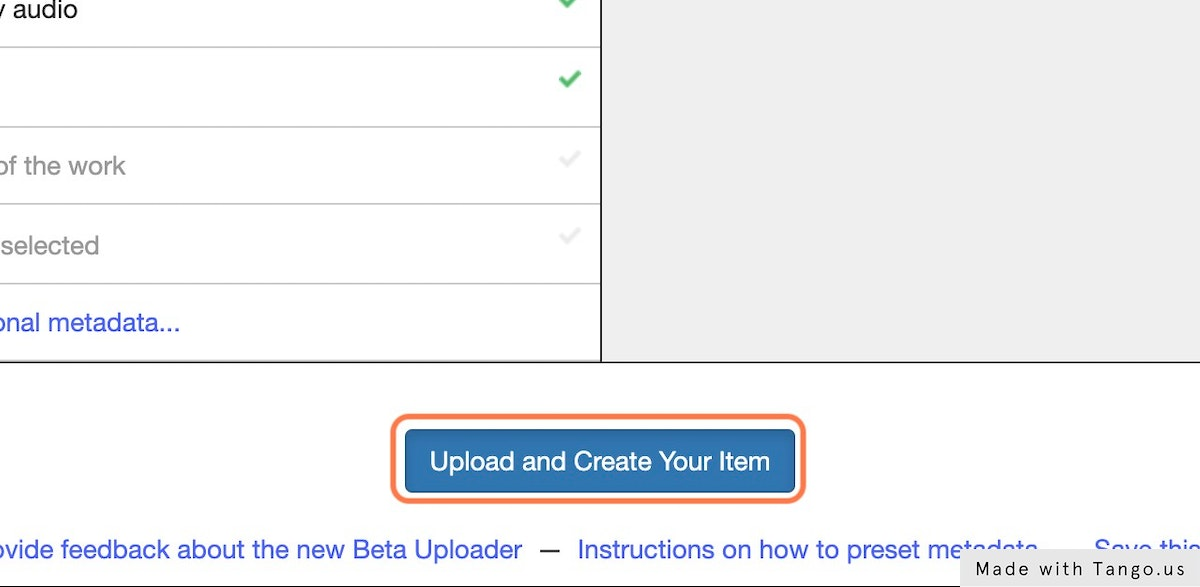Open the metadata options via the blue metadata link
The image size is (1200, 587).
click(x=90, y=322)
